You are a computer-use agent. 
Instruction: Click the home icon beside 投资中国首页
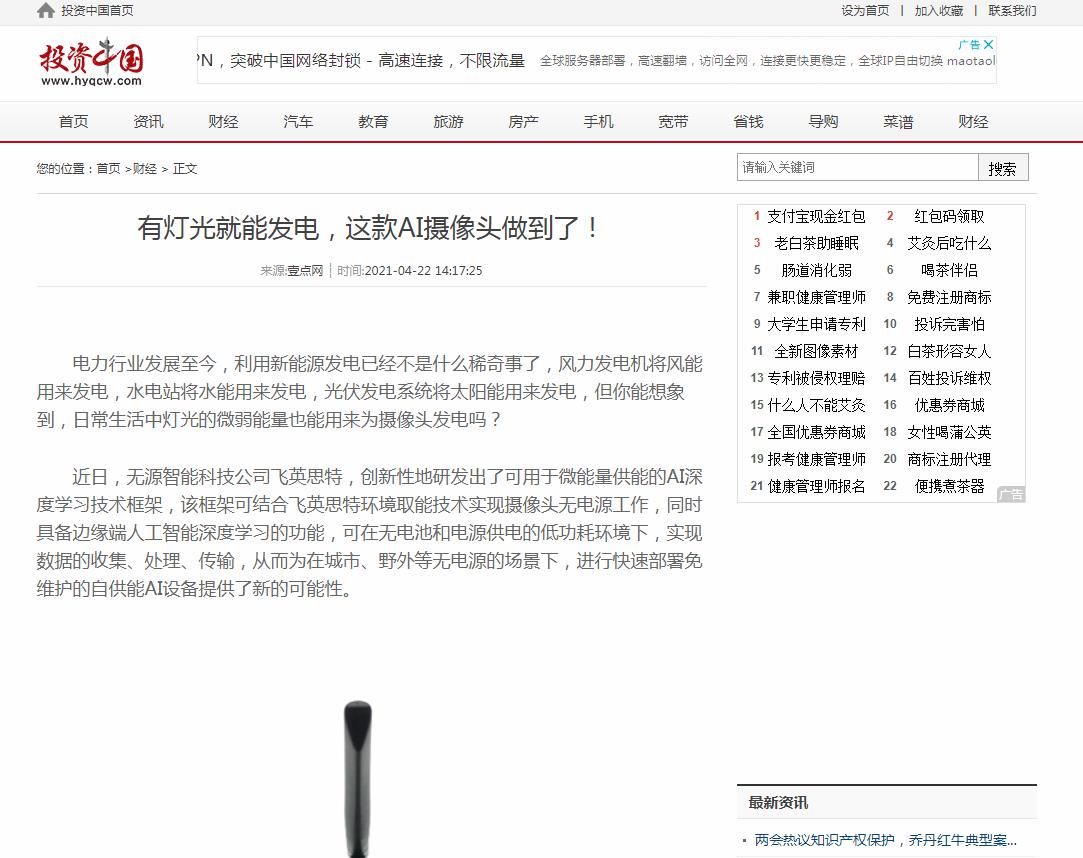[46, 10]
